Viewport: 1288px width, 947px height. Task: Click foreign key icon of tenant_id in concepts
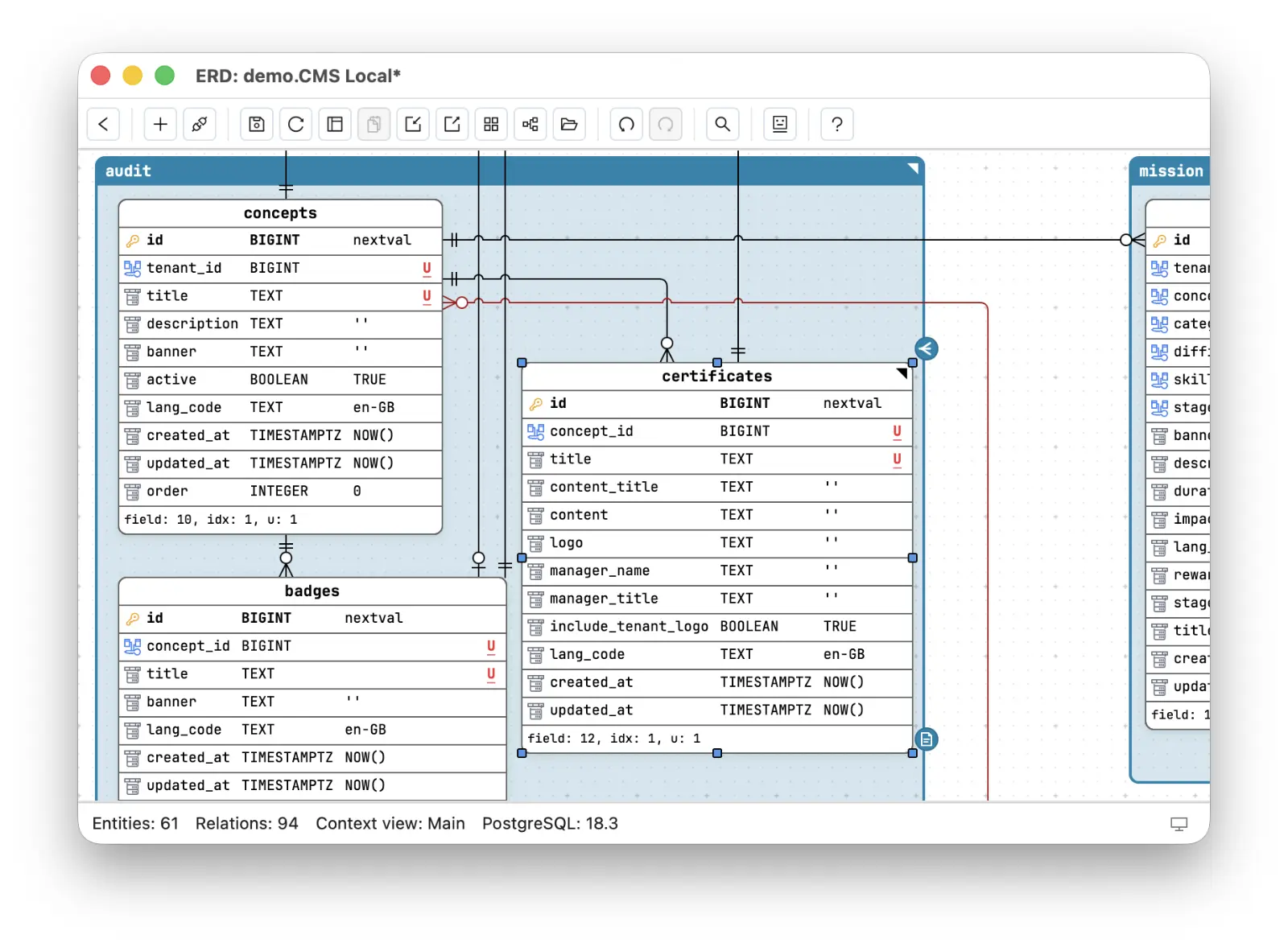(133, 268)
